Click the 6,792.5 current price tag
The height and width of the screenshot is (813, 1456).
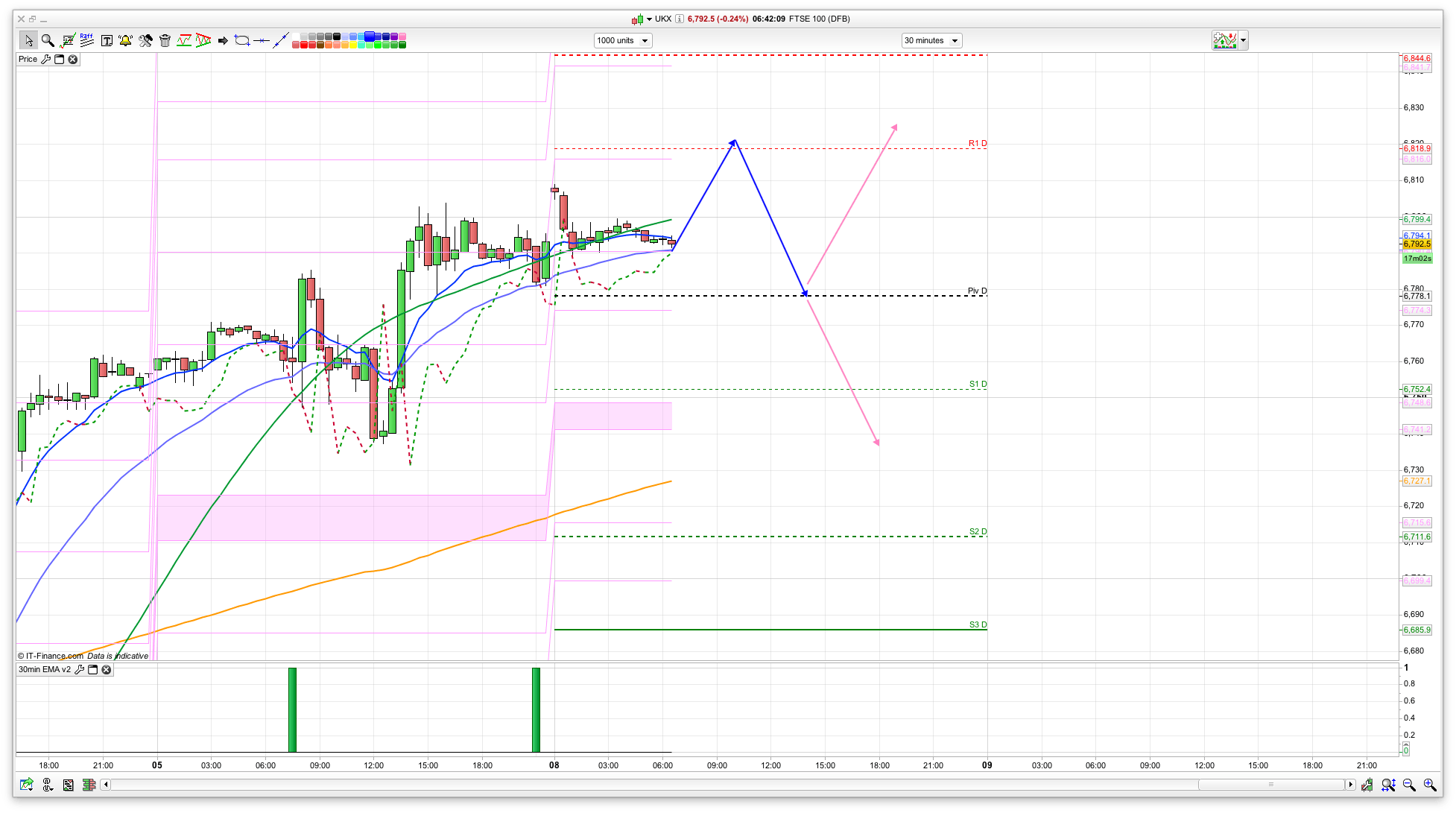[x=1417, y=244]
